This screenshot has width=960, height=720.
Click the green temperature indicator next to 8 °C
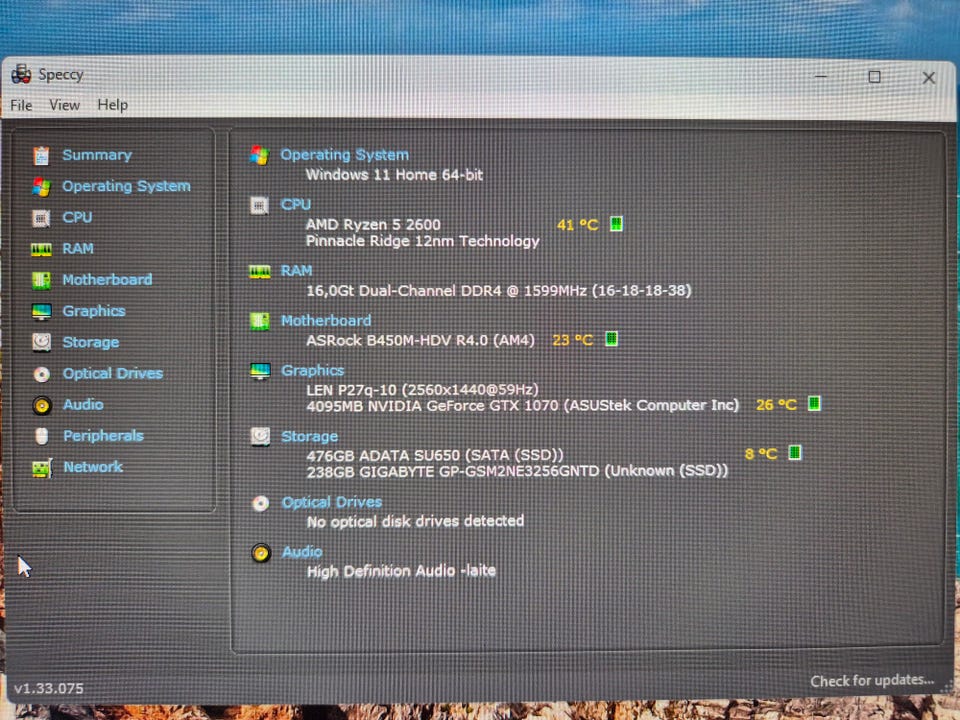tap(794, 452)
